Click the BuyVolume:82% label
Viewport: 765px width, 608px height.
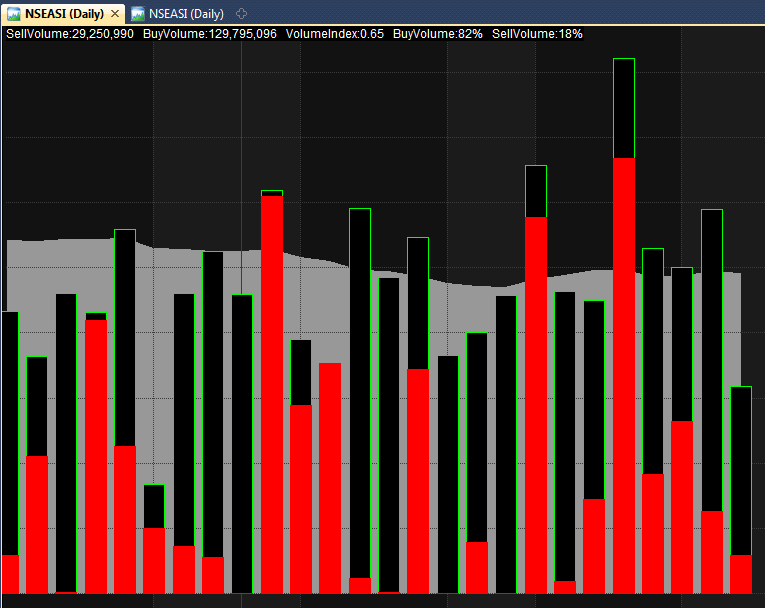pyautogui.click(x=438, y=34)
